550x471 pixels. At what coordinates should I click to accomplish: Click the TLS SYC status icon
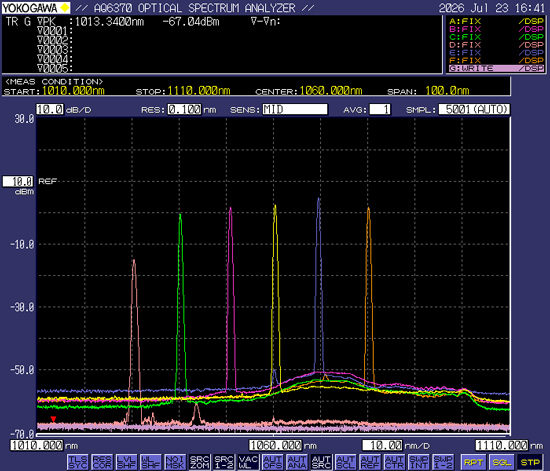click(78, 462)
